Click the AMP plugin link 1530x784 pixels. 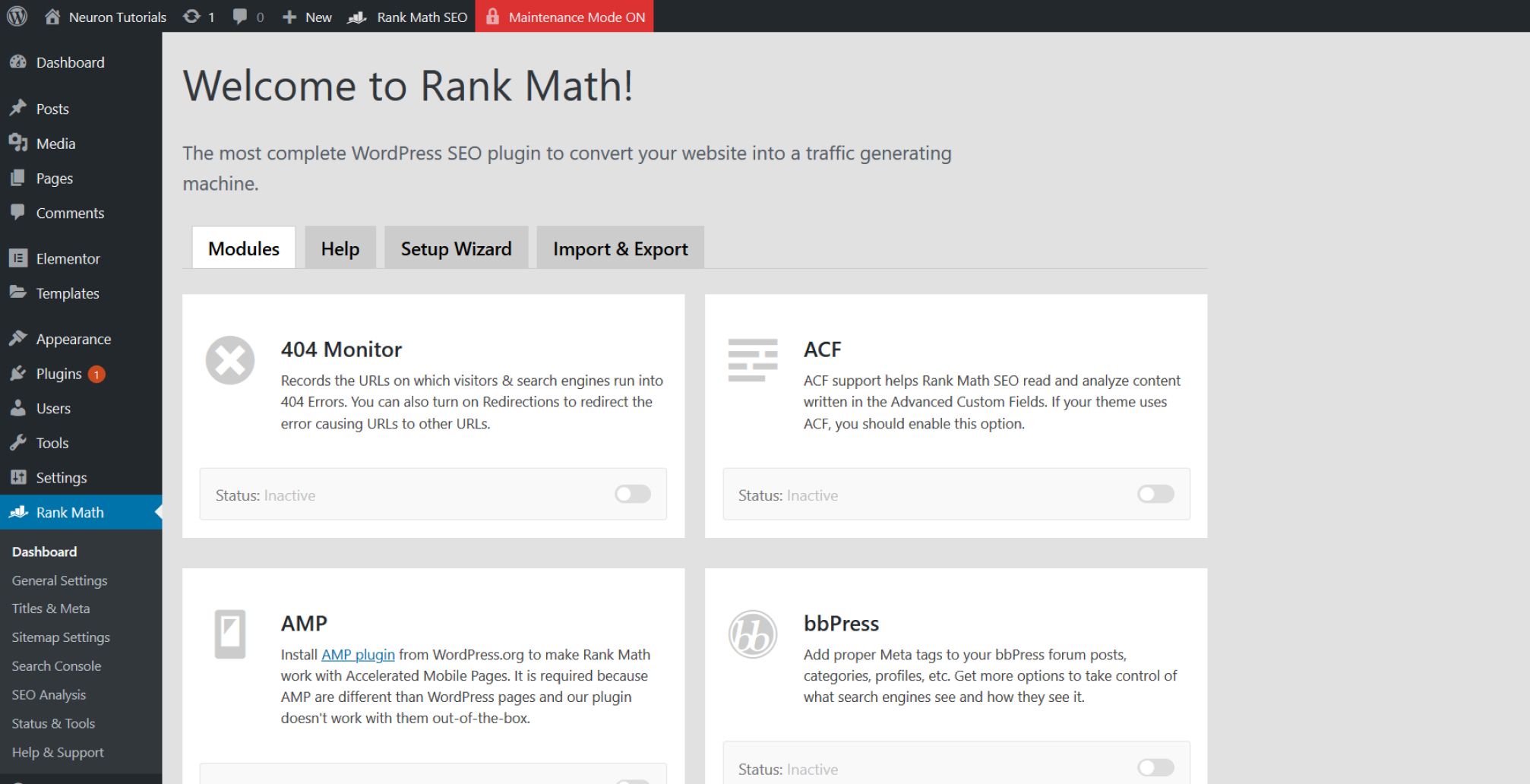(357, 654)
